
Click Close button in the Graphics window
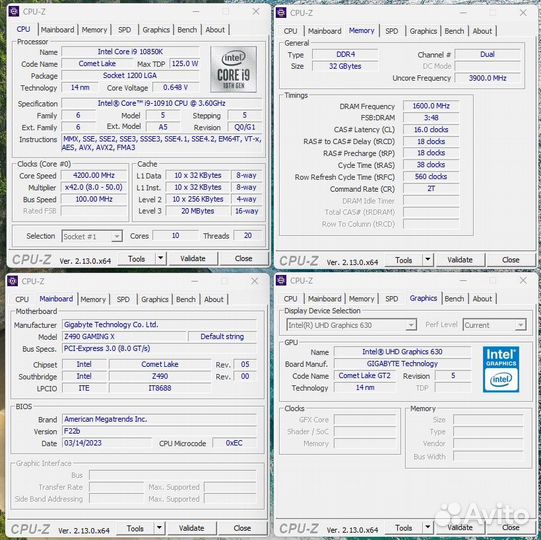coord(511,528)
